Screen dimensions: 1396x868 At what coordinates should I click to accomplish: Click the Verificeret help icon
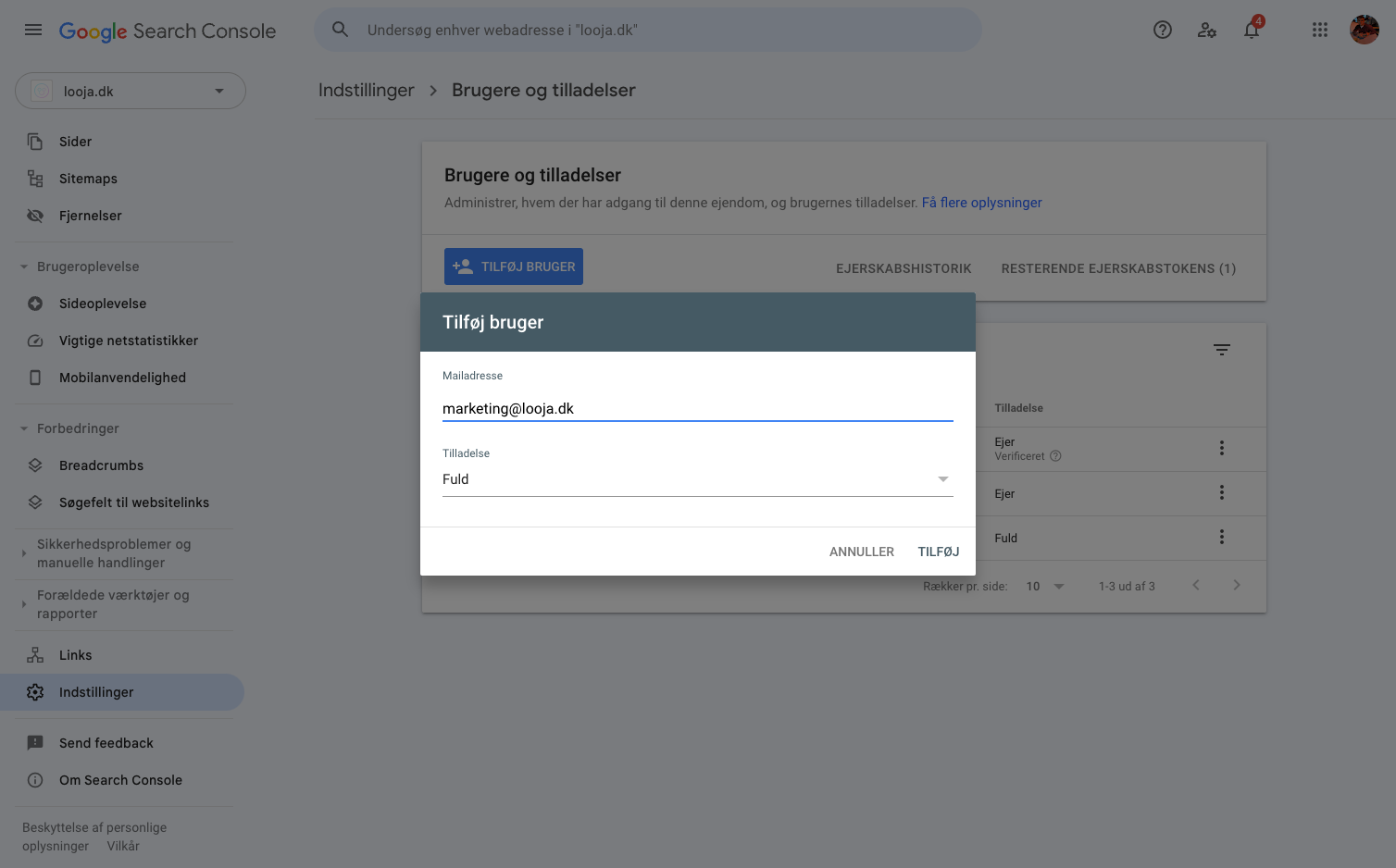1055,456
